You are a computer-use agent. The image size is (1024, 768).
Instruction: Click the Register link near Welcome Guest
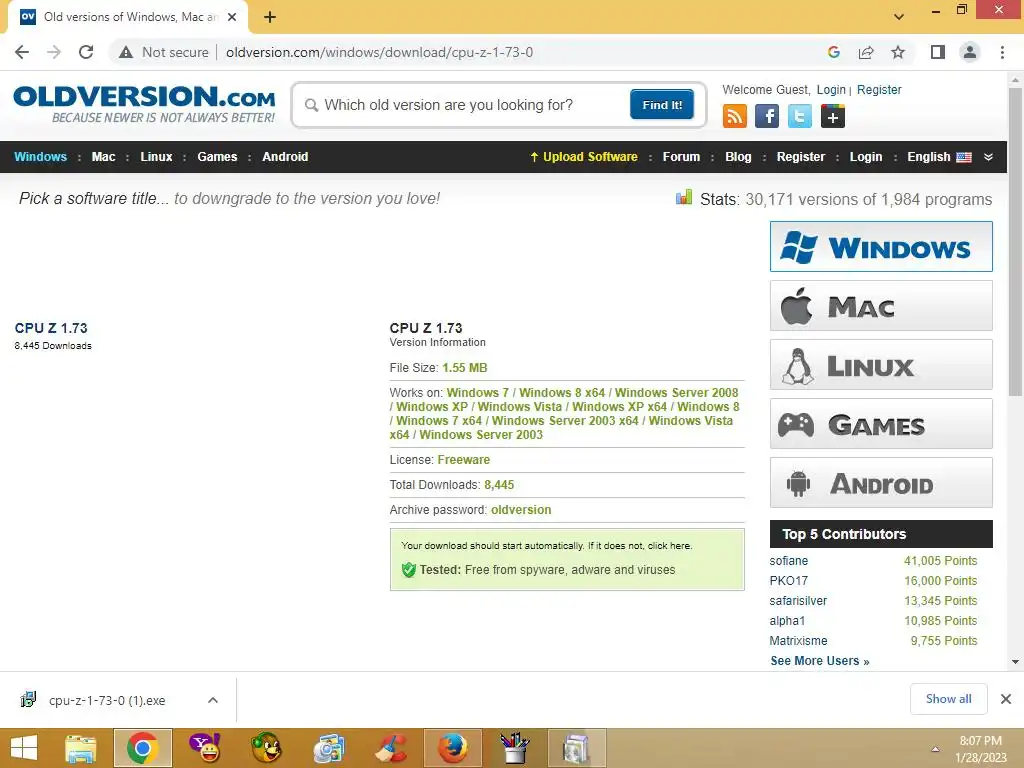[879, 90]
